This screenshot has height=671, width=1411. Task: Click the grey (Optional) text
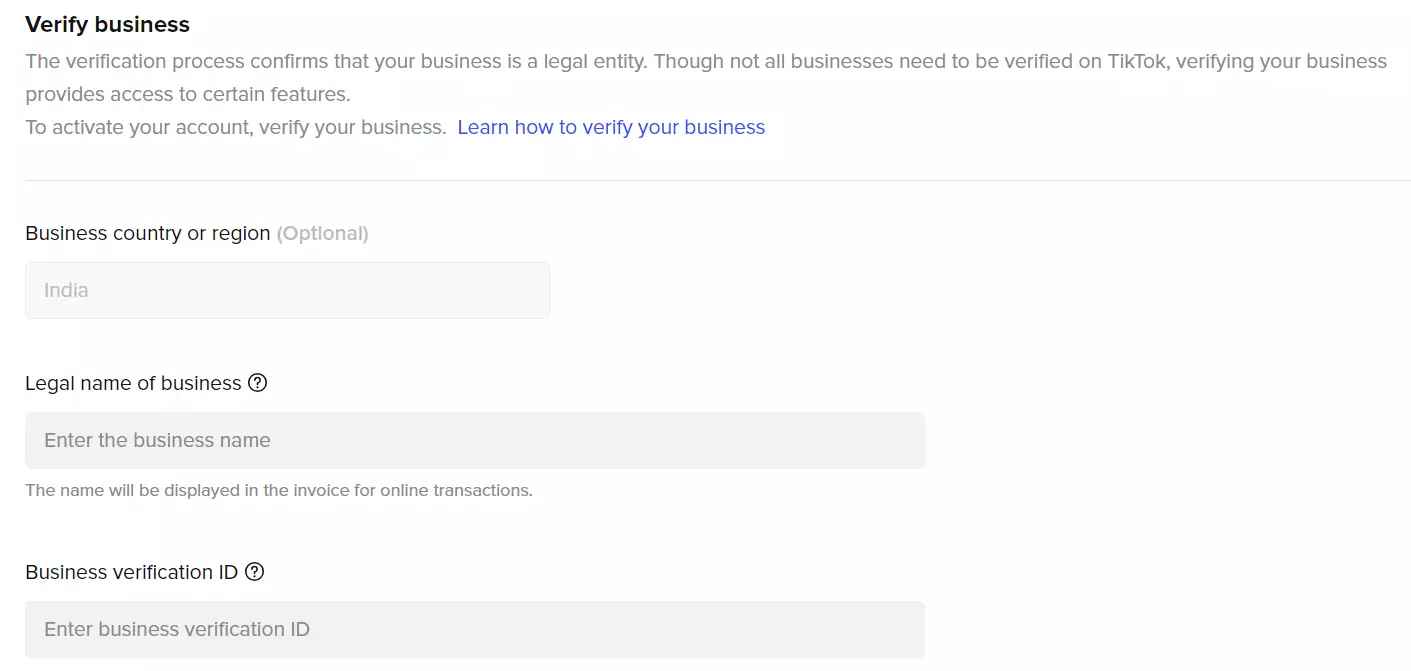(x=322, y=233)
